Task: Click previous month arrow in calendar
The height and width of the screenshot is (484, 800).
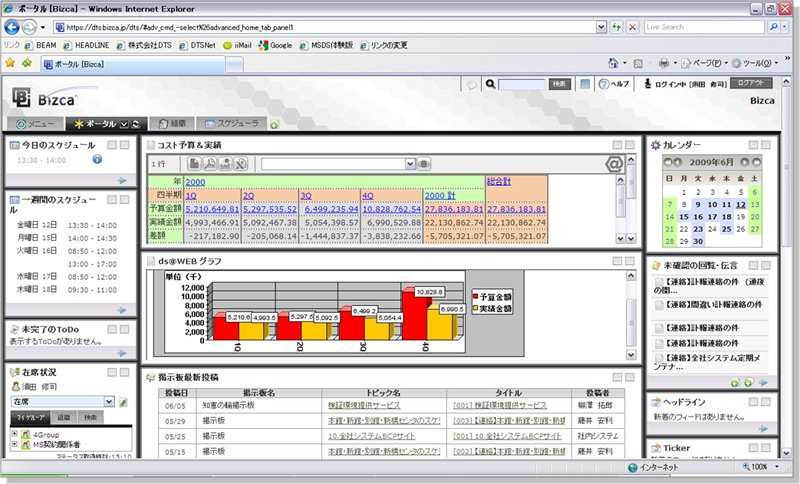Action: [678, 162]
